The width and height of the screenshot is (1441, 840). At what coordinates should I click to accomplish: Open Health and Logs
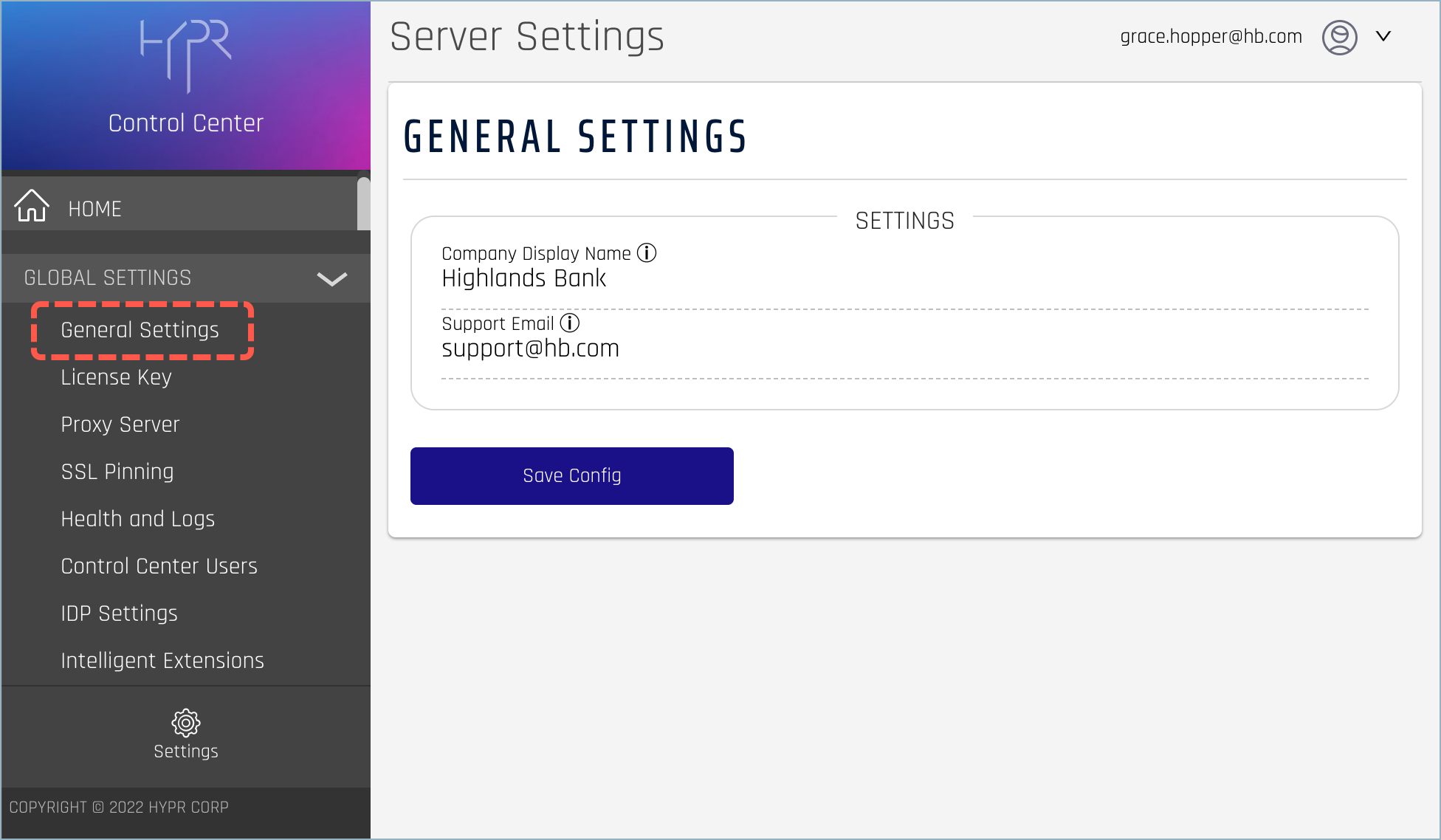(x=138, y=519)
